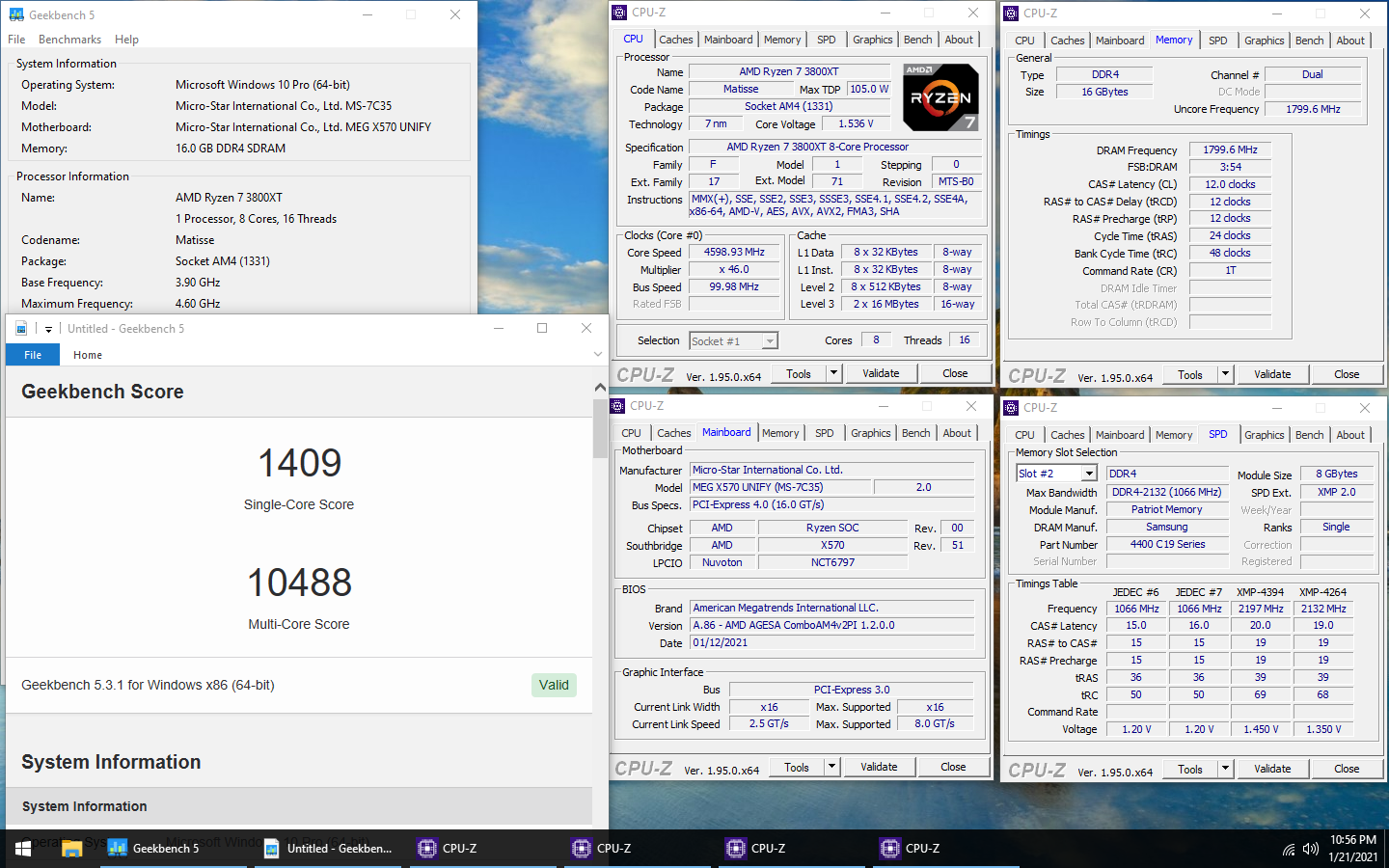Click Multiplier x 46.0 value
Viewport: 1389px width, 868px height.
[x=734, y=269]
